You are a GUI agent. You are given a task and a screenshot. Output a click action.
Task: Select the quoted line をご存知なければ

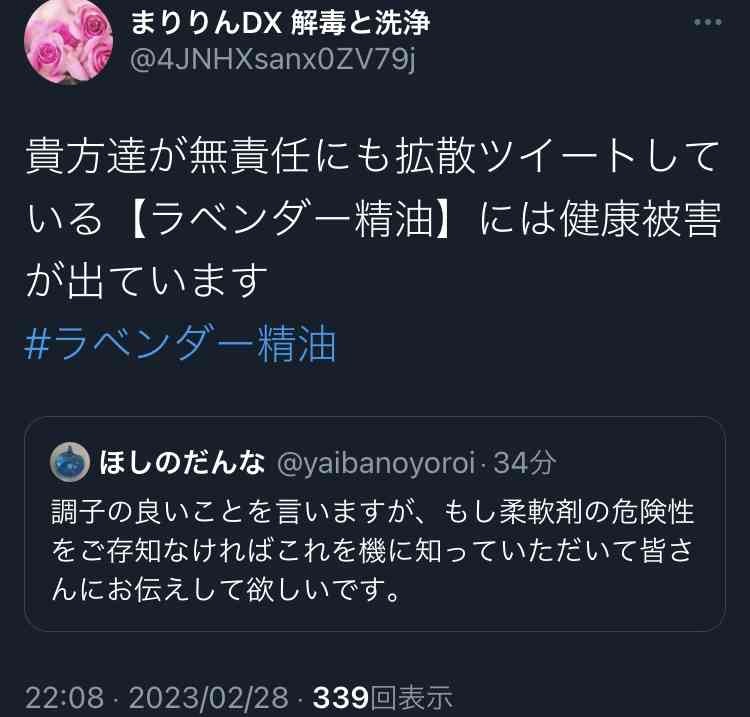pyautogui.click(x=373, y=550)
